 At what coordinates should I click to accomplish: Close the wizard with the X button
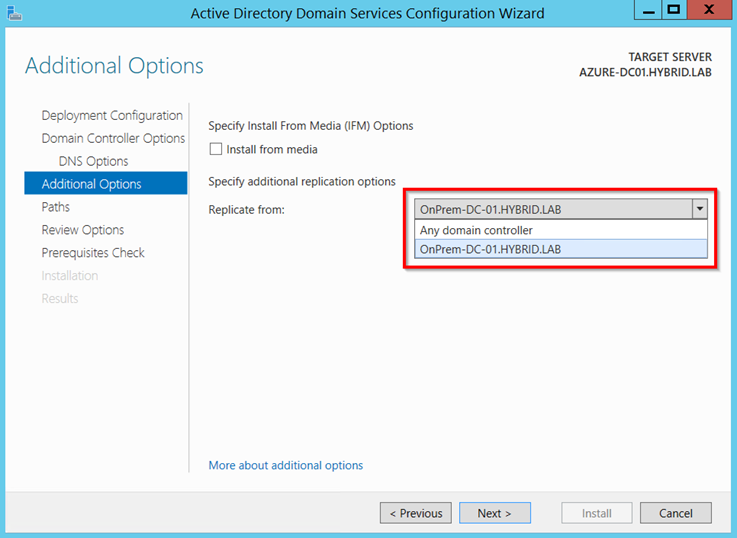pyautogui.click(x=709, y=10)
